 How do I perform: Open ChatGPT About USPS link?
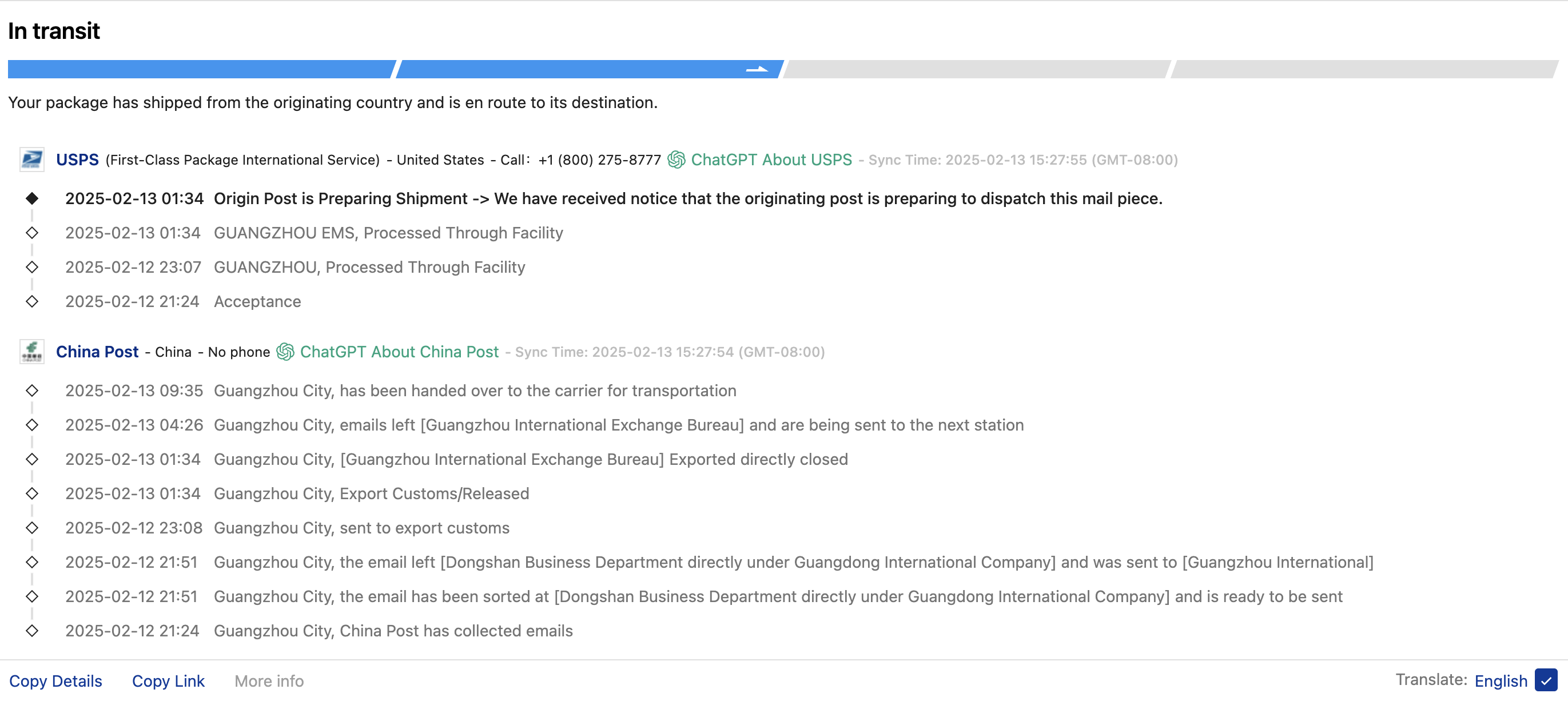tap(771, 160)
